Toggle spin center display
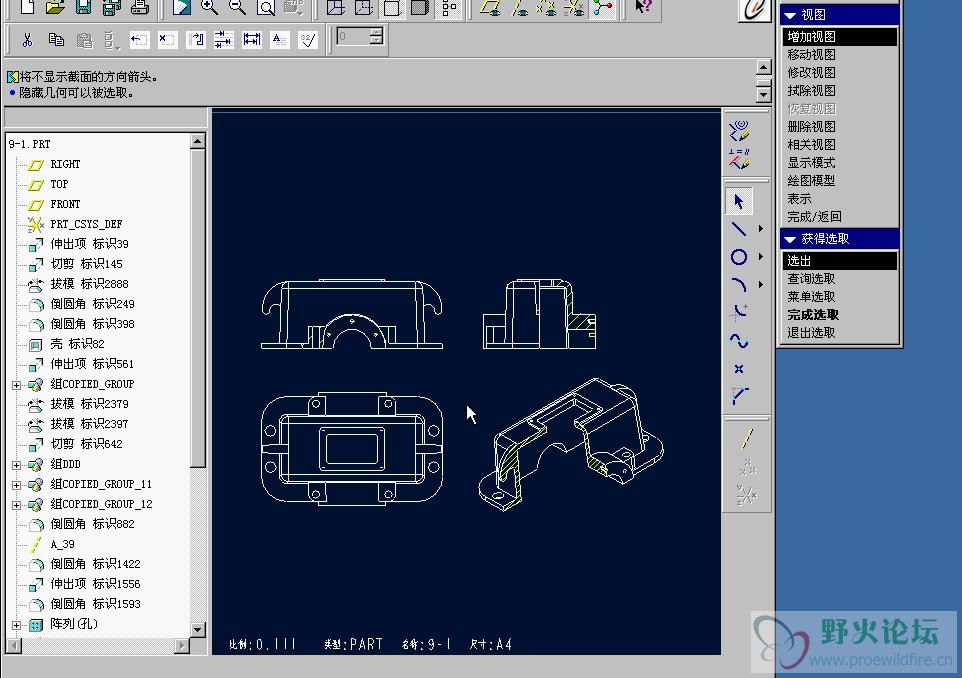The width and height of the screenshot is (962, 678). coord(602,7)
